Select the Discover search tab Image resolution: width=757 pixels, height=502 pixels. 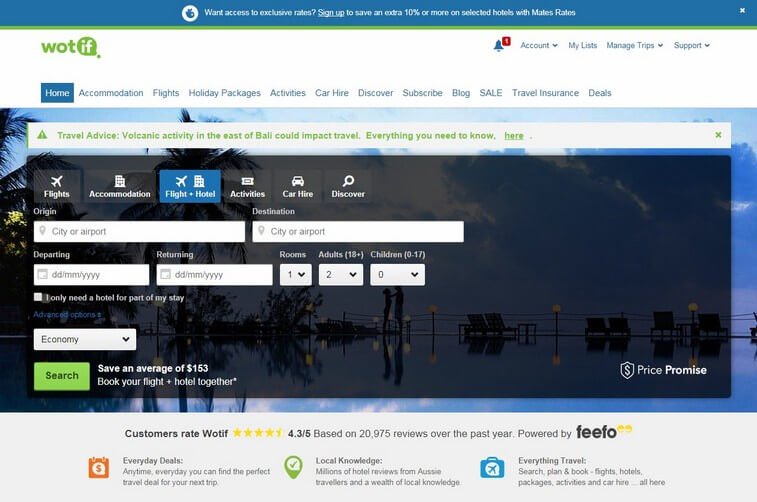pos(348,186)
